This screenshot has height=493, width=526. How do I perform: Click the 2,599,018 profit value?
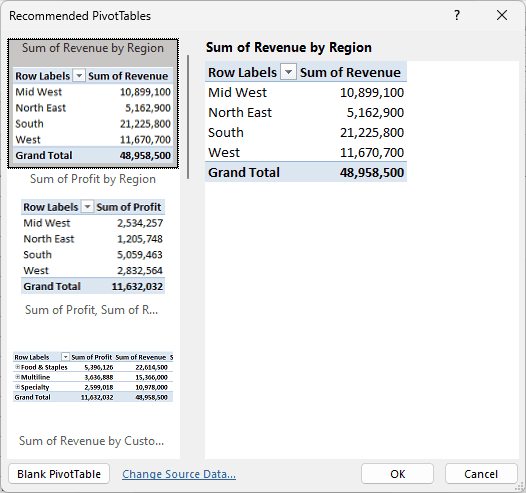[99, 387]
